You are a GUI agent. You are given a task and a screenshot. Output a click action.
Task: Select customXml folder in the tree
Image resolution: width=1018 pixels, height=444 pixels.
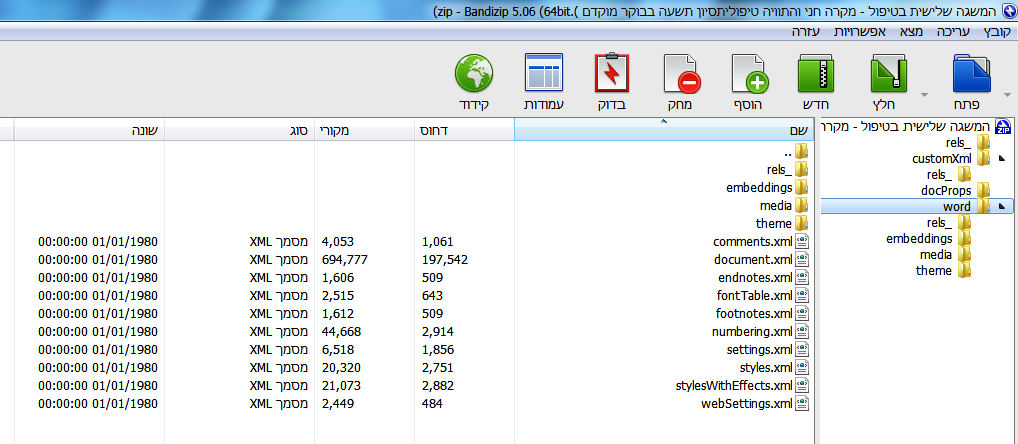(x=950, y=158)
